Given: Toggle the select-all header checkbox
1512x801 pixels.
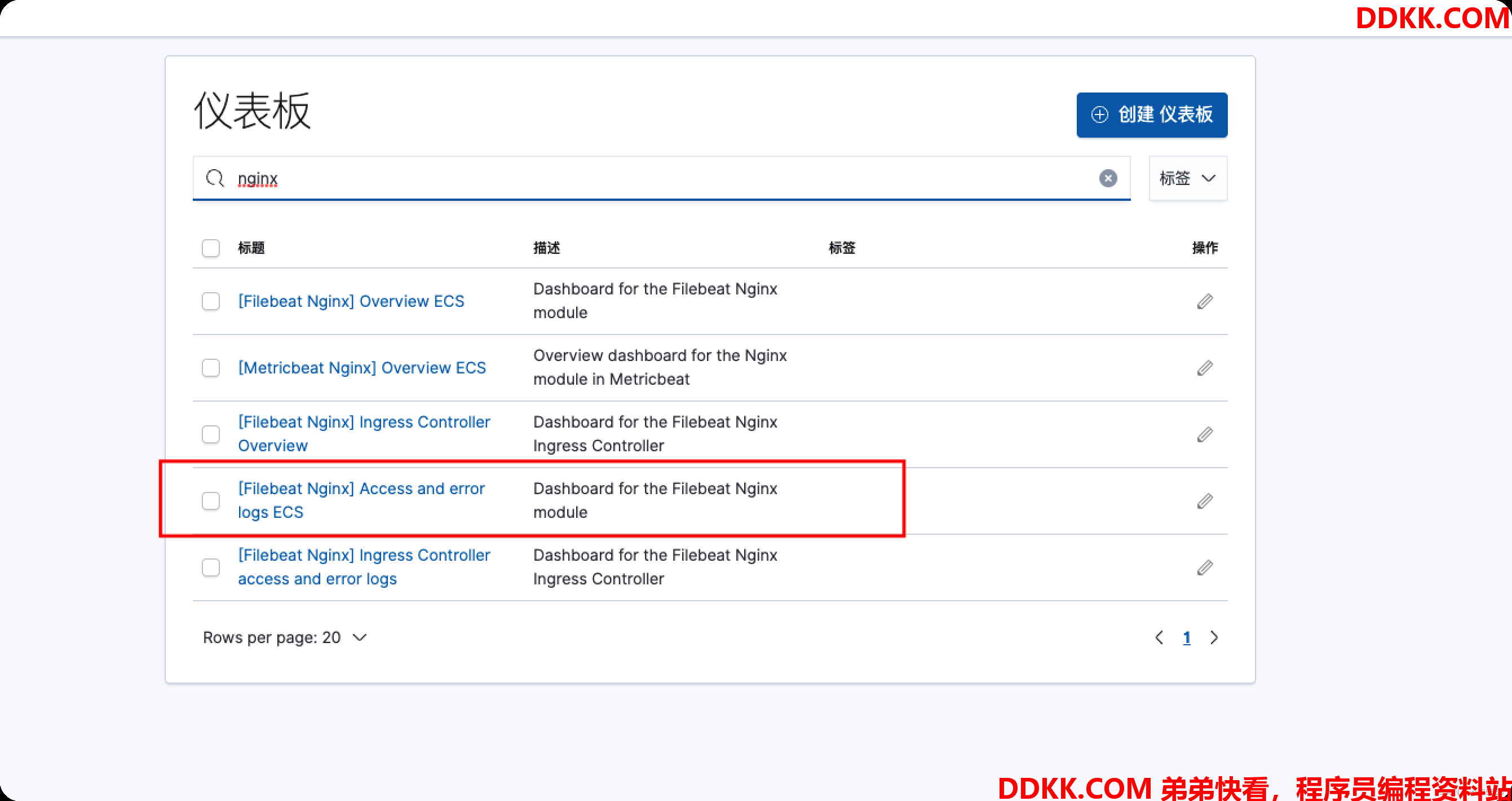Looking at the screenshot, I should click(x=211, y=248).
